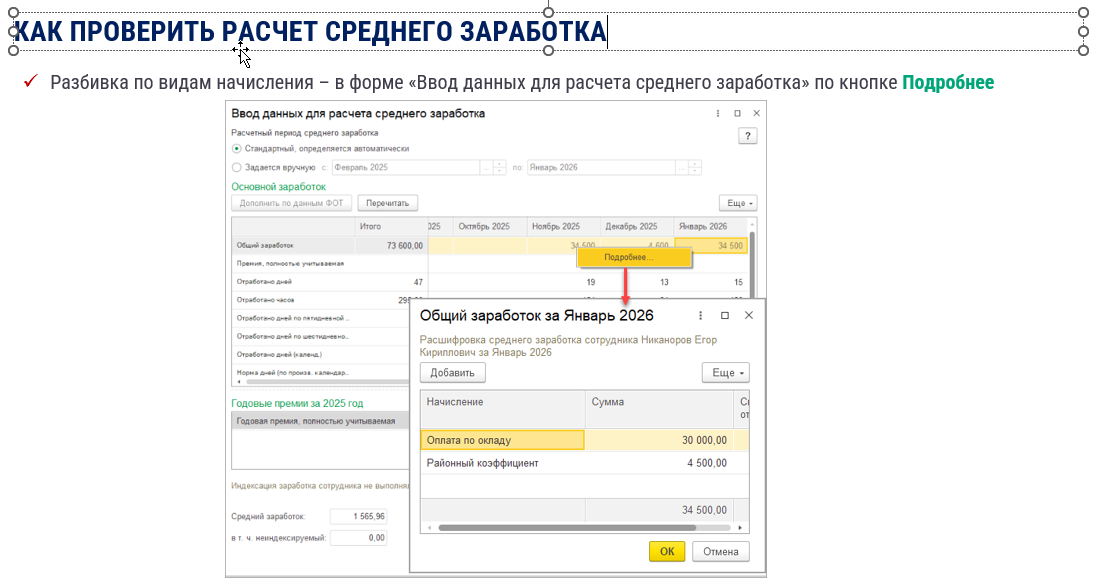
Task: Step the Январь 2026 period spinner
Action: tap(695, 168)
